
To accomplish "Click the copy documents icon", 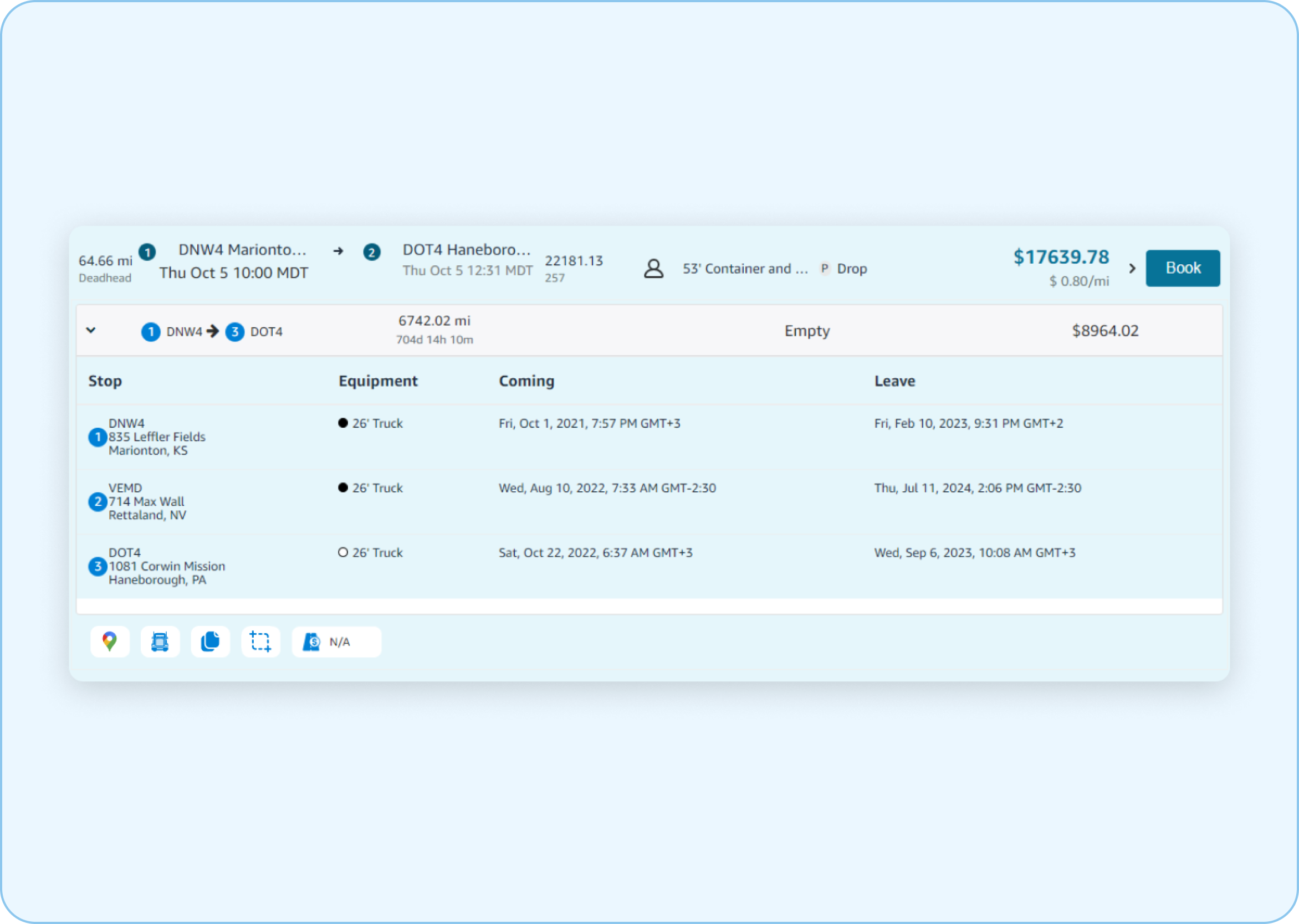I will [x=210, y=642].
